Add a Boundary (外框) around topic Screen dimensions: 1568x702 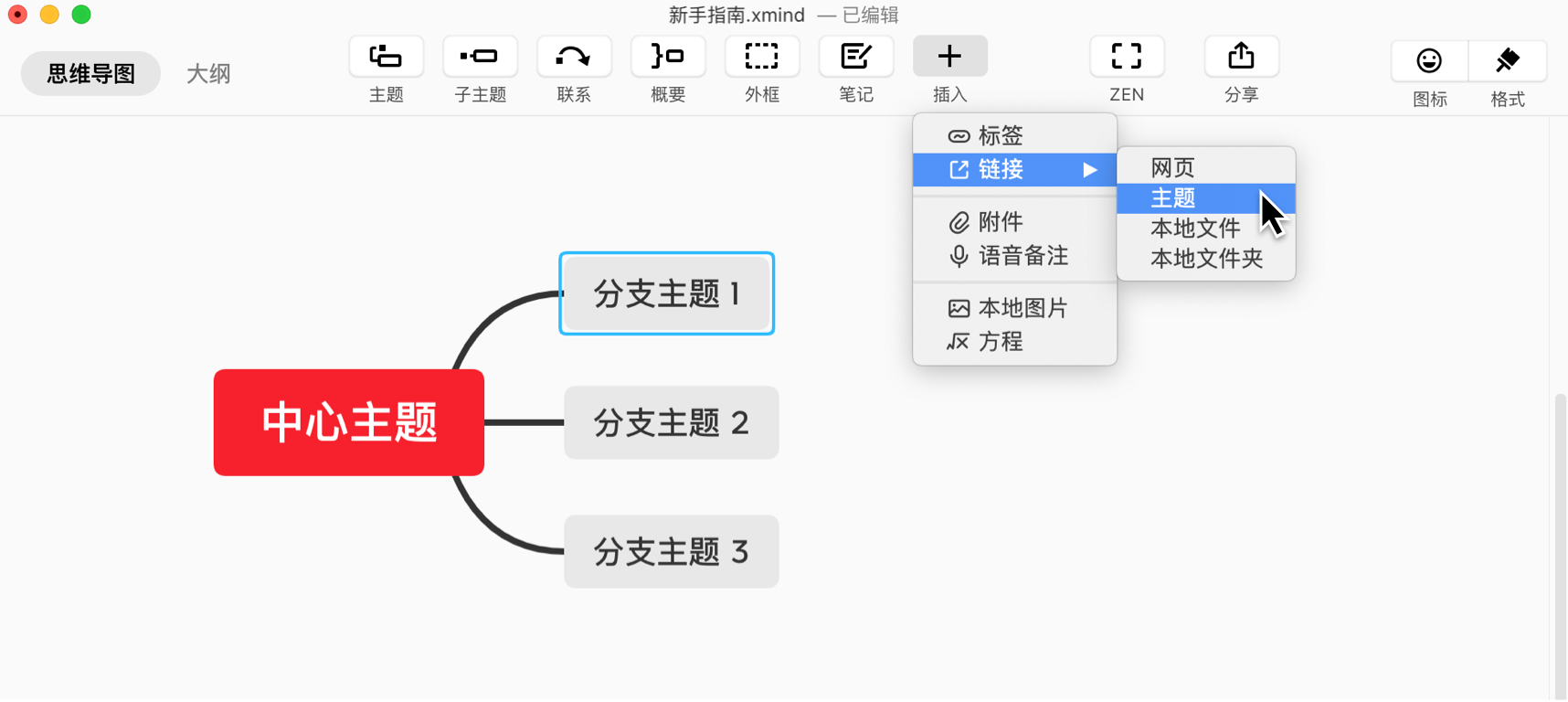point(762,58)
